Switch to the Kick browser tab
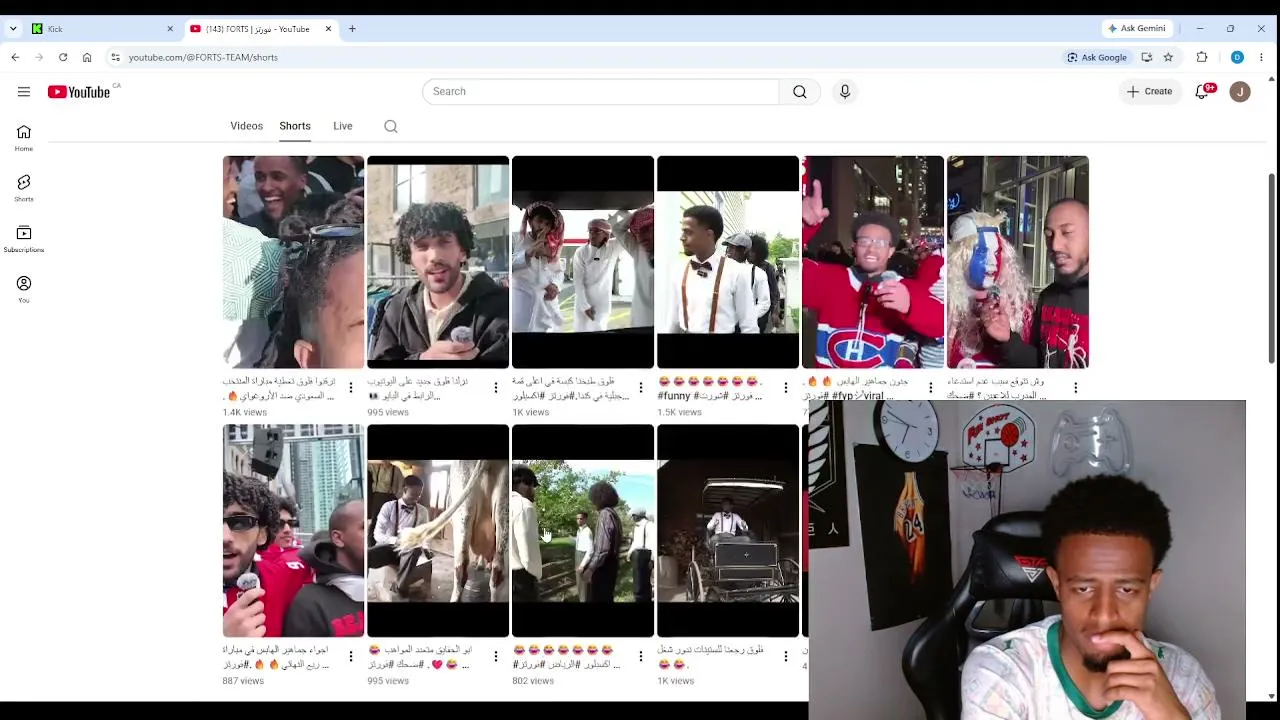 [x=100, y=29]
